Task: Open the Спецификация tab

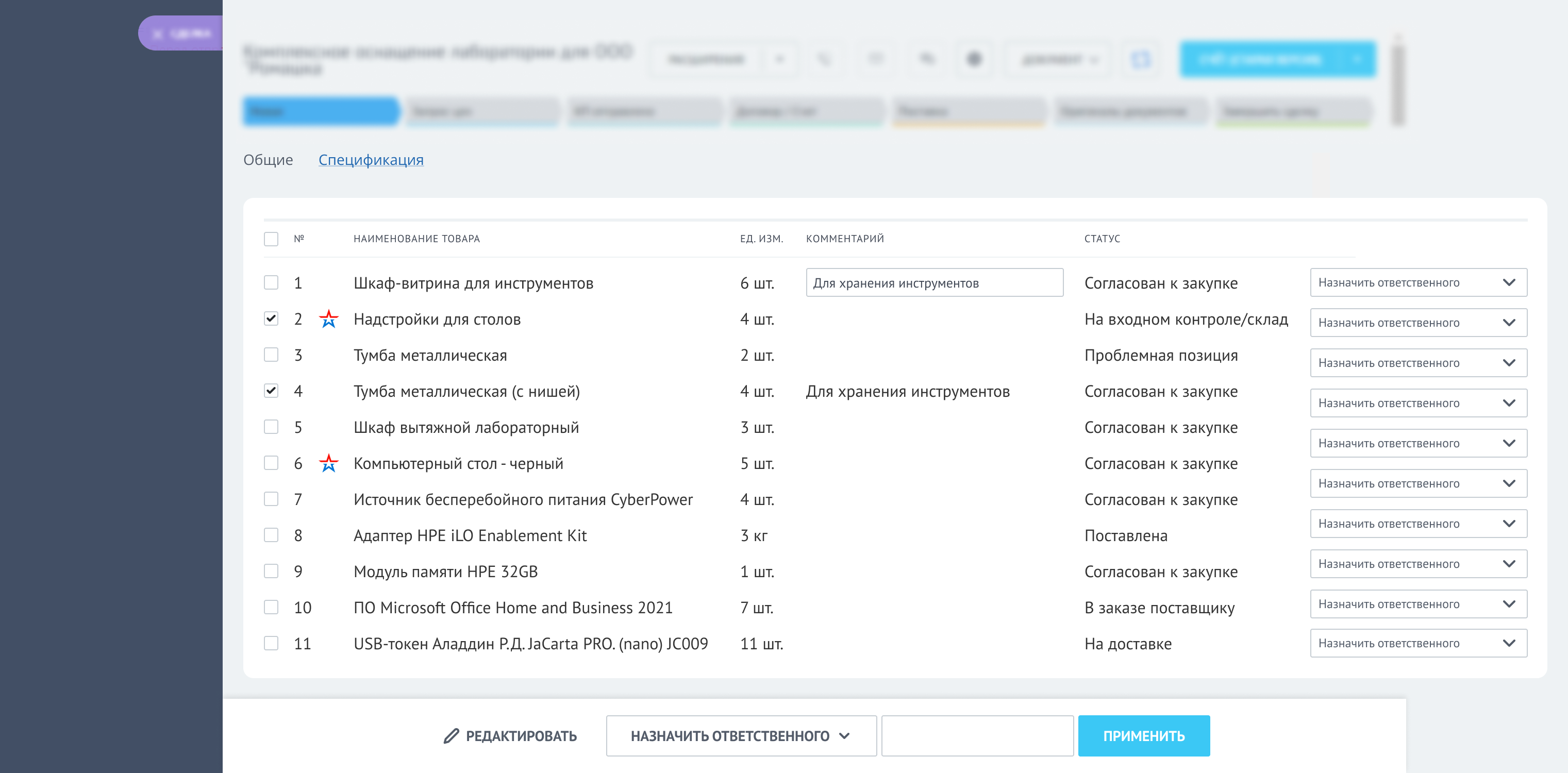Action: (371, 159)
